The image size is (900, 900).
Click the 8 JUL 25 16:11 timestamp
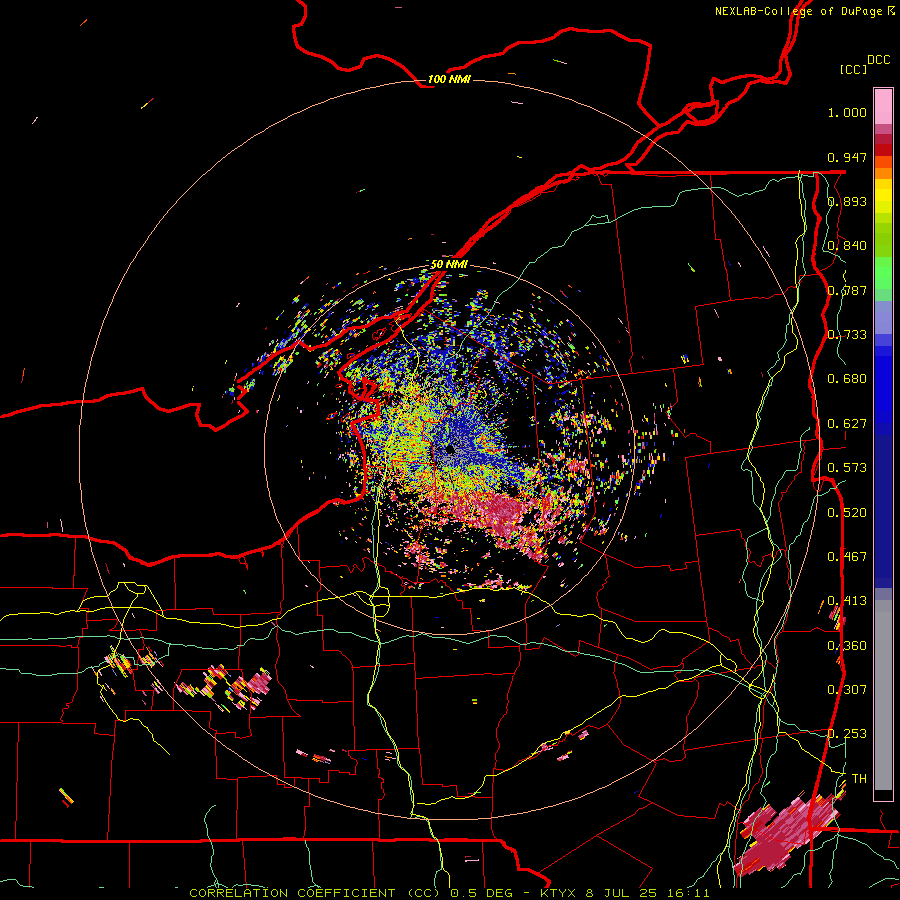[647, 893]
